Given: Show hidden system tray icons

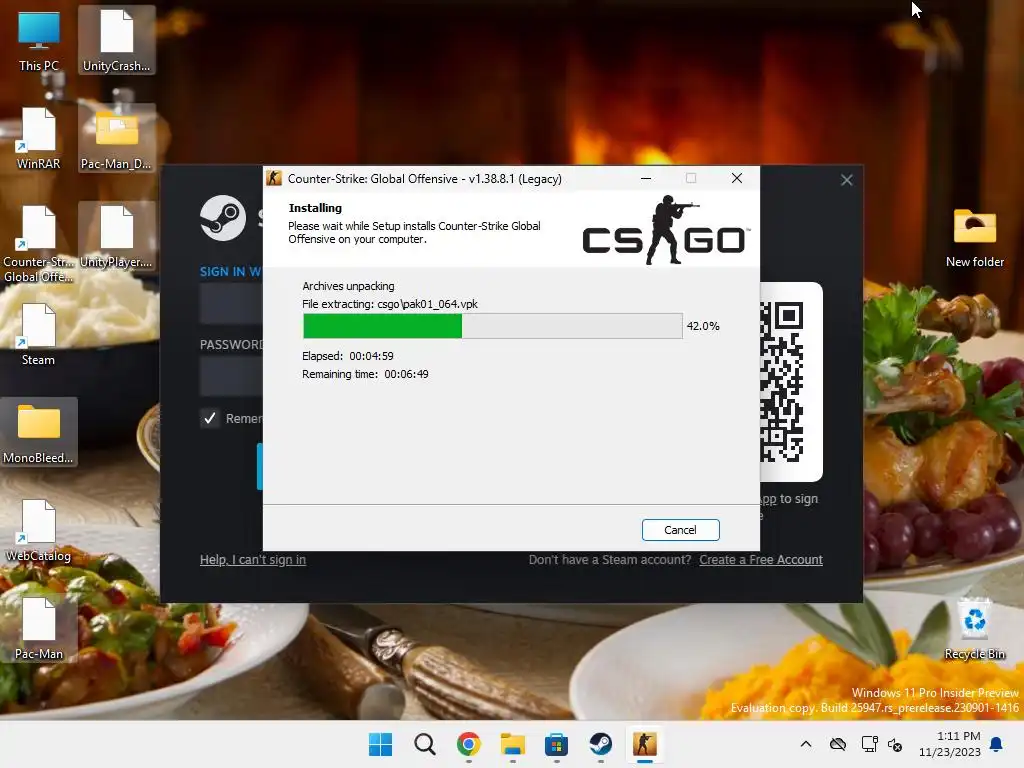Looking at the screenshot, I should [x=806, y=744].
